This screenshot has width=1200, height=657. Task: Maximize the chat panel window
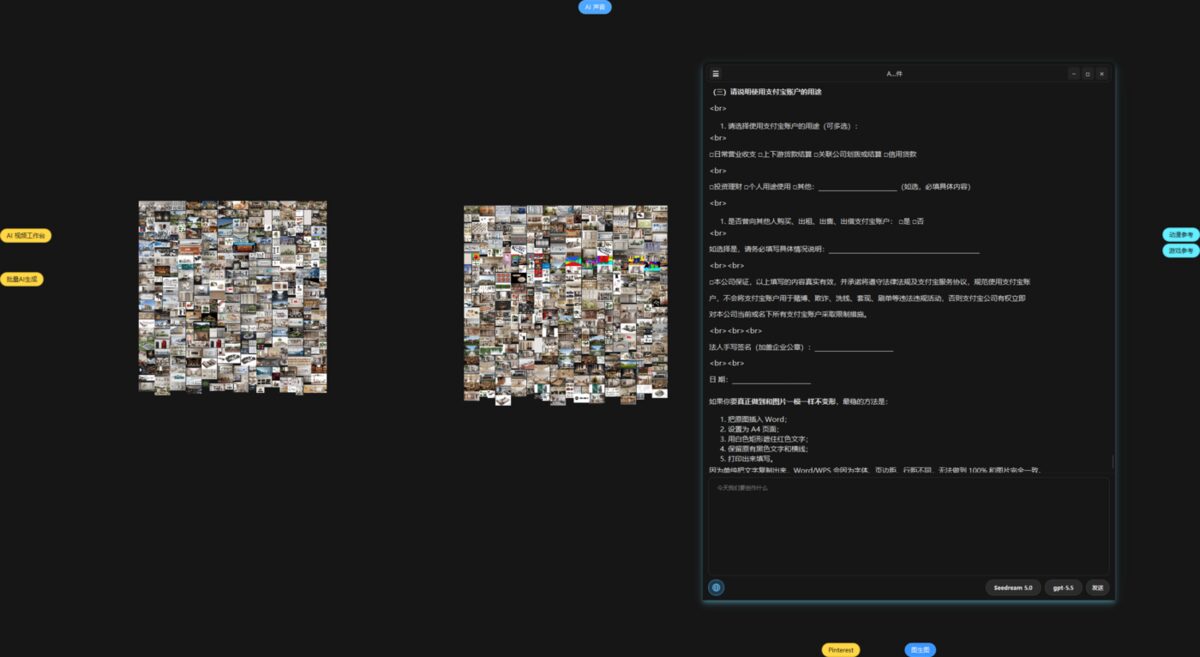pyautogui.click(x=1087, y=74)
